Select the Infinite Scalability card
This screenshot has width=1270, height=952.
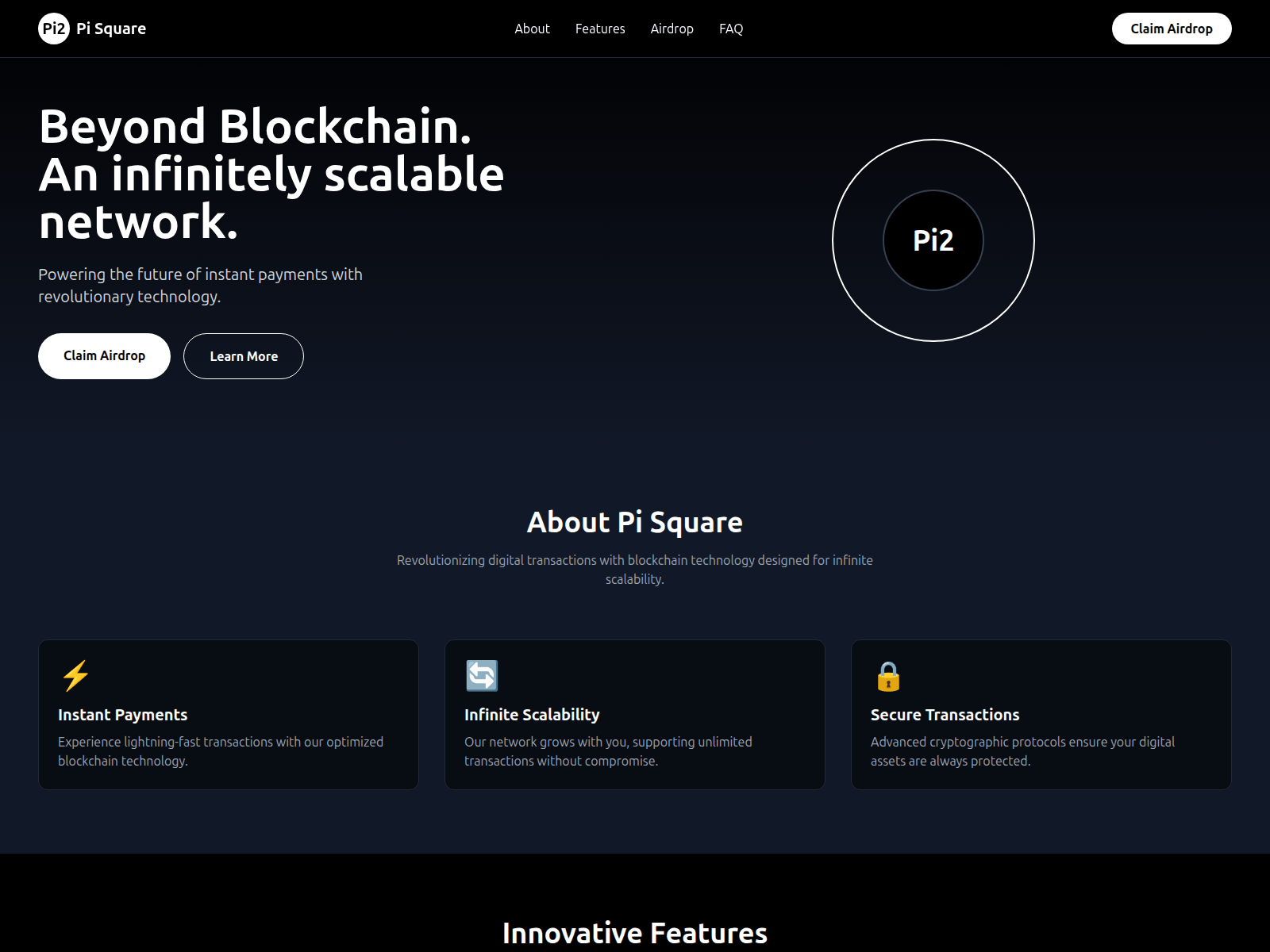coord(635,714)
